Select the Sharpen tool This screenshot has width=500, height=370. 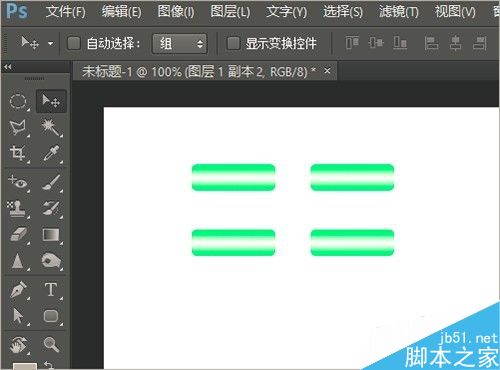[x=18, y=261]
